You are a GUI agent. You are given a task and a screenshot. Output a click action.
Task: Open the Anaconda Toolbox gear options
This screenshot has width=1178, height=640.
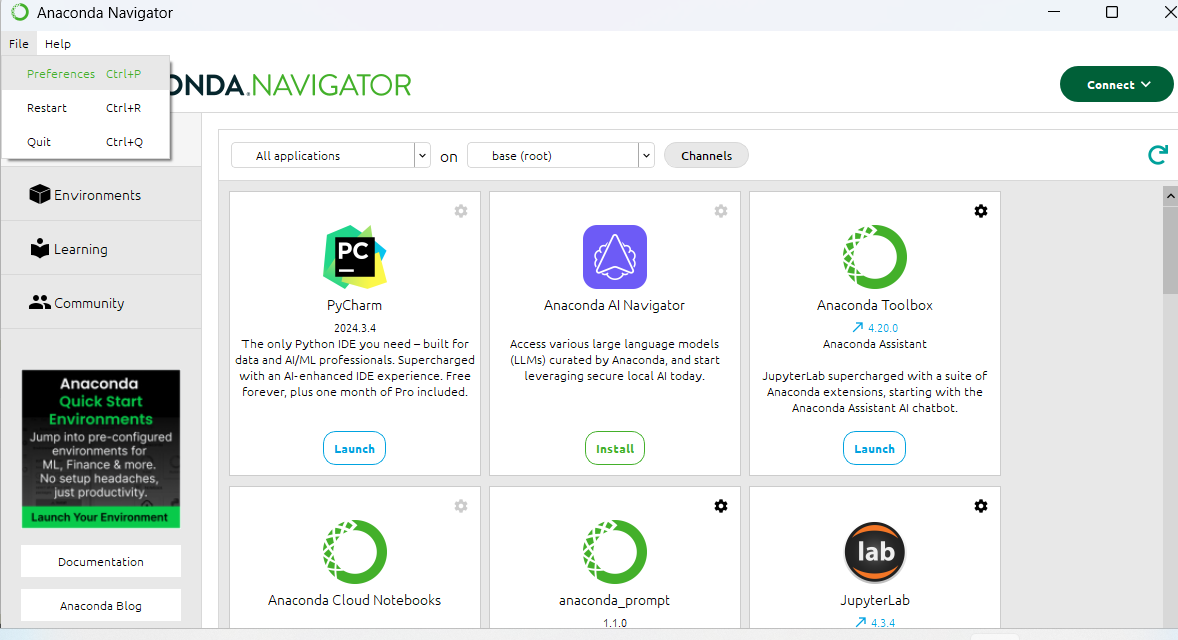[x=981, y=211]
